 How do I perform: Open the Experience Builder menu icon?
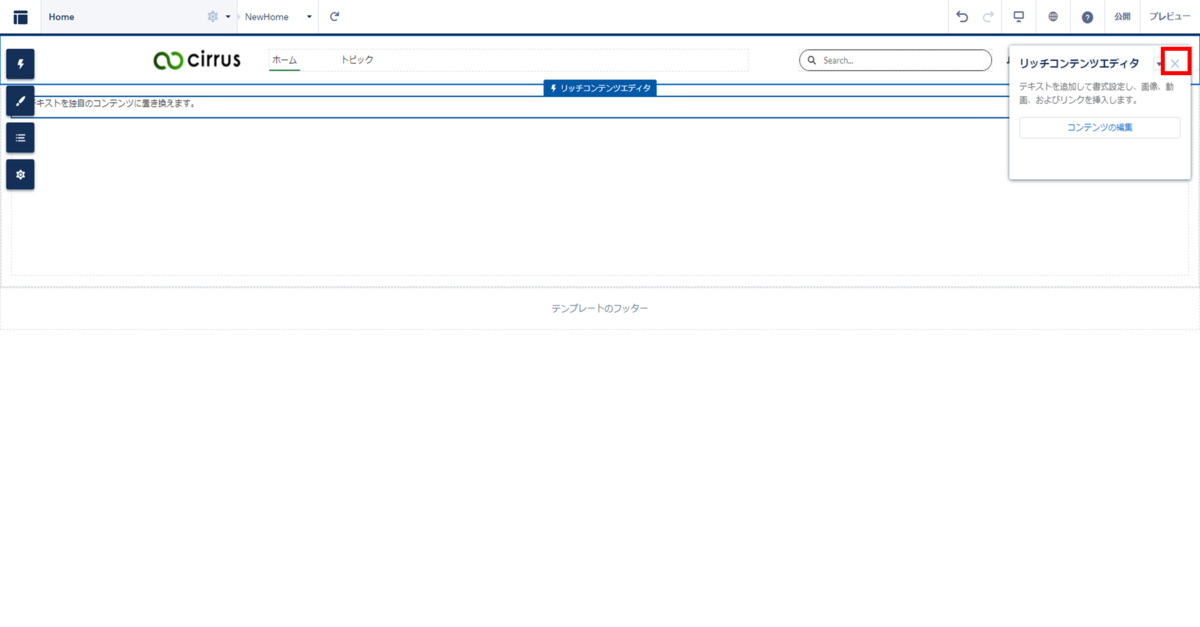click(x=20, y=17)
